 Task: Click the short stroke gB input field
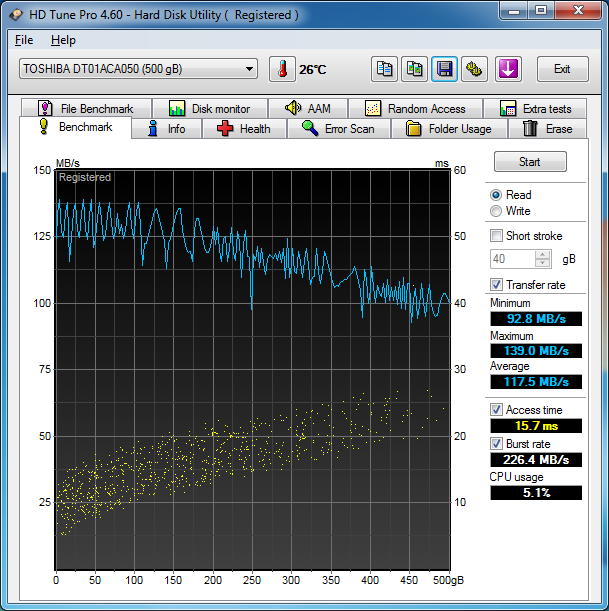pos(512,259)
